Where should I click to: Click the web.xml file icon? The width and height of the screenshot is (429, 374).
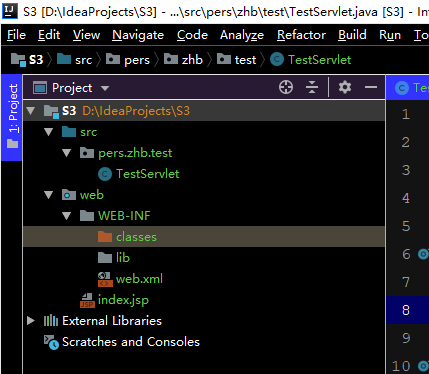(104, 279)
